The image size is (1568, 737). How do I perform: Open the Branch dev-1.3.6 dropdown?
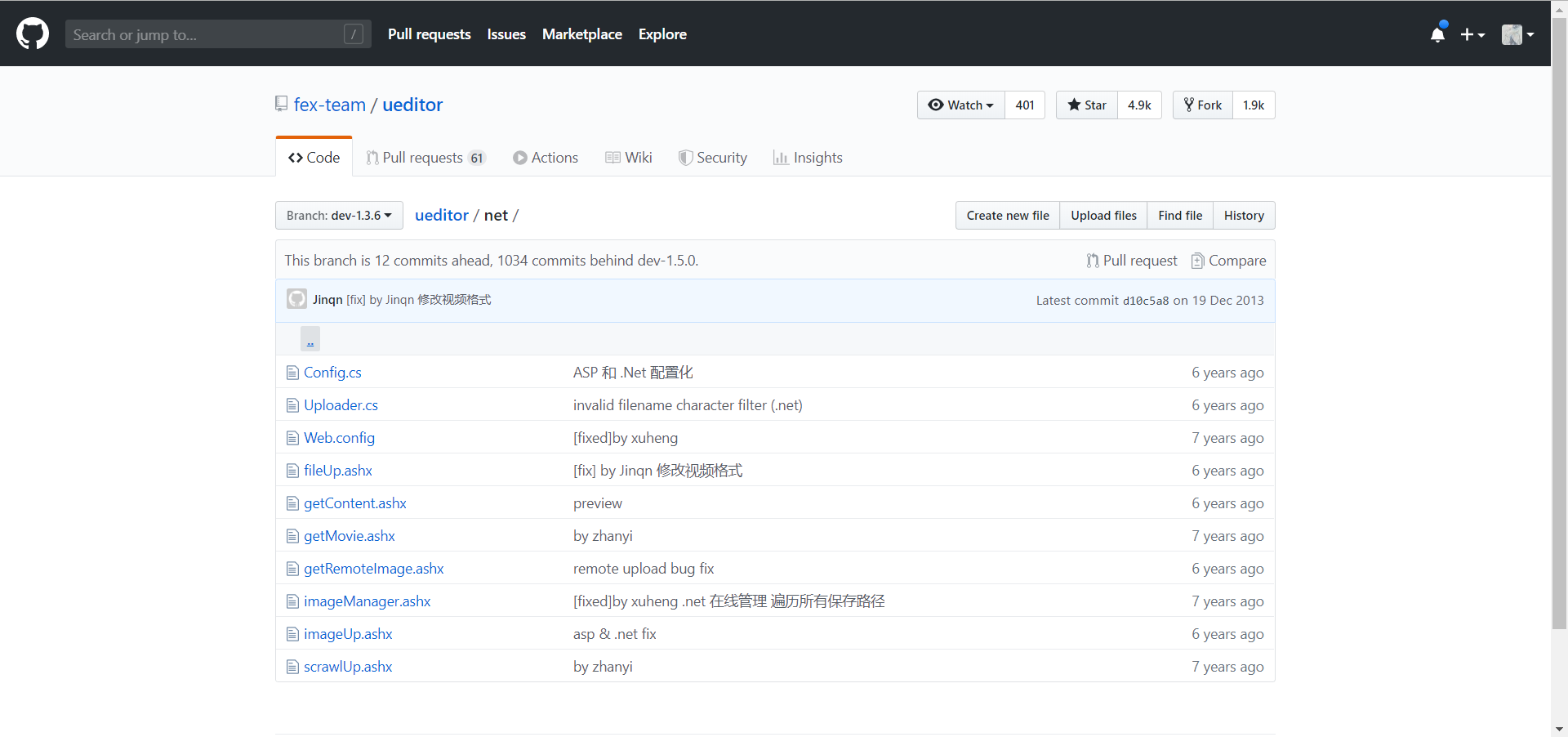point(339,215)
